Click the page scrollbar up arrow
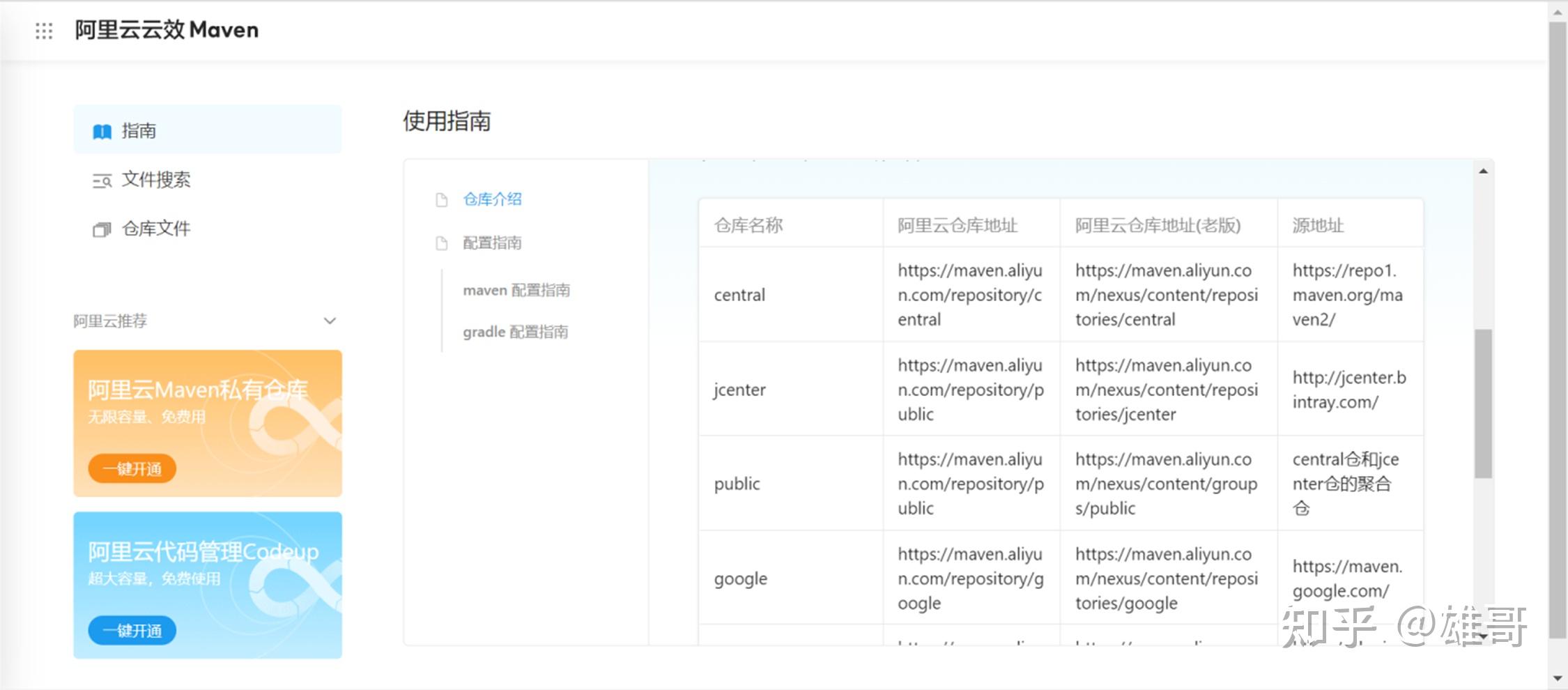Viewport: 1568px width, 690px height. 1558,10
